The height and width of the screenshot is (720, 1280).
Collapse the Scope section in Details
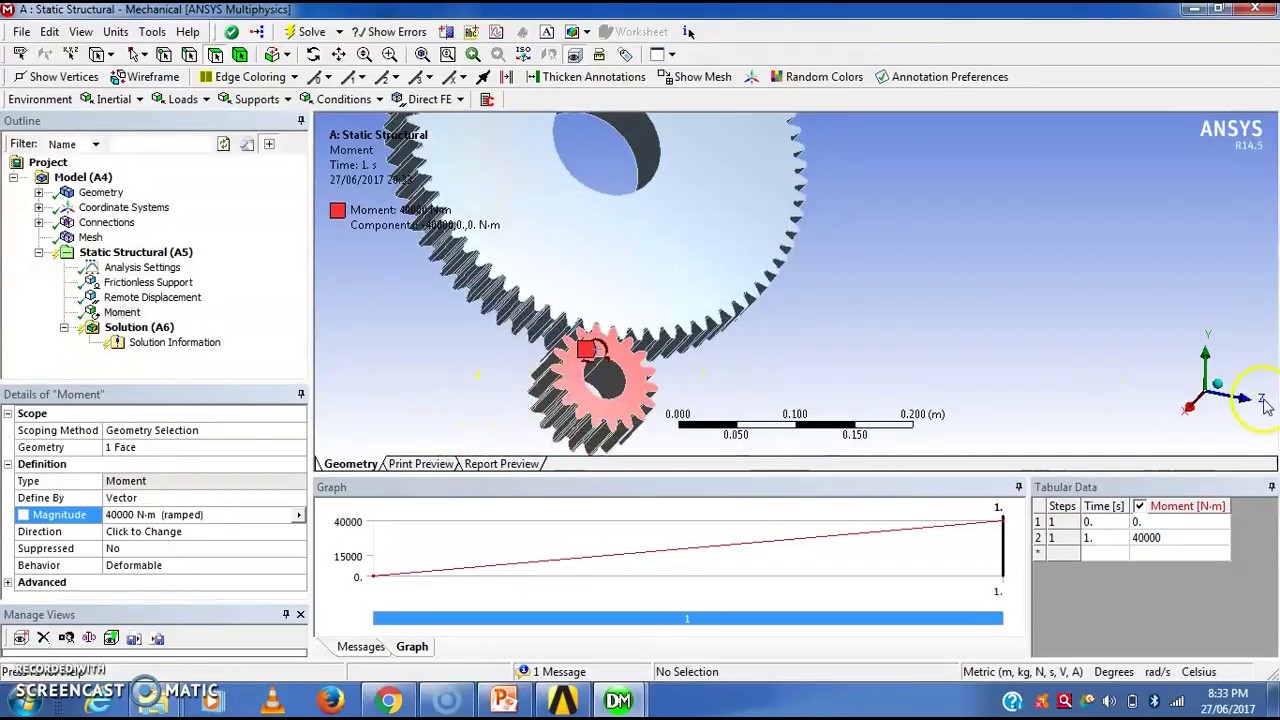point(8,413)
